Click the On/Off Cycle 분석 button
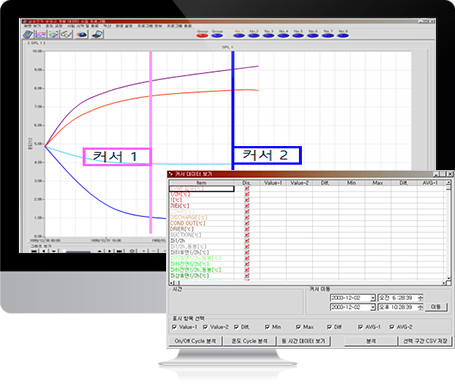 point(195,341)
